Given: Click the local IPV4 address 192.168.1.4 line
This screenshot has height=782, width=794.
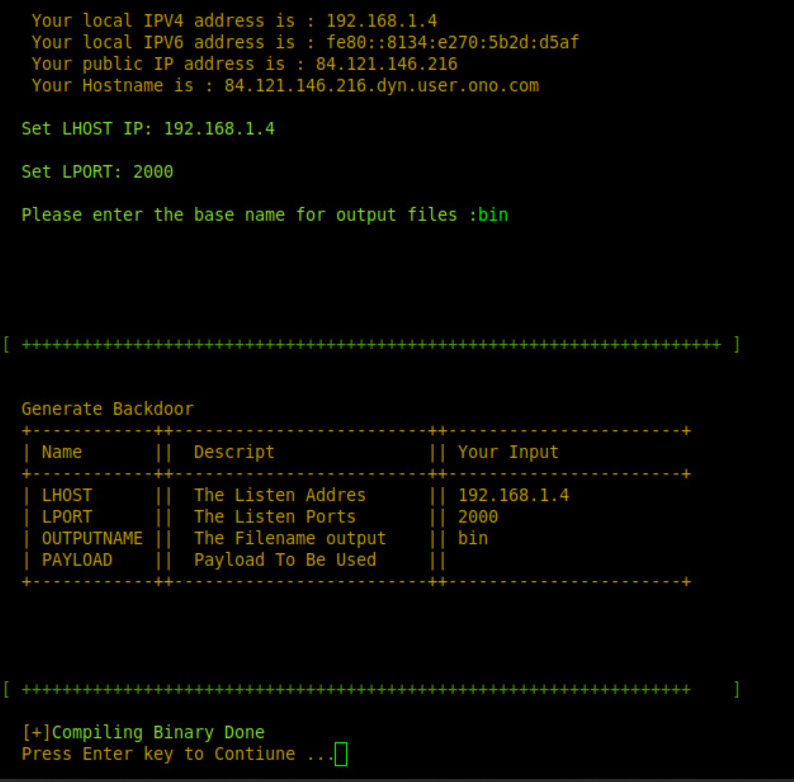Looking at the screenshot, I should pos(233,20).
